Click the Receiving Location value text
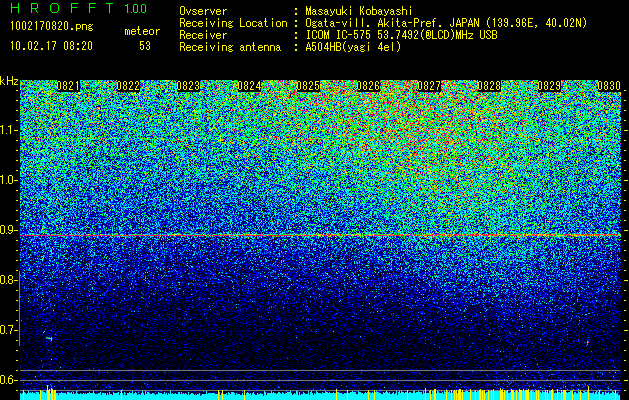 point(444,23)
